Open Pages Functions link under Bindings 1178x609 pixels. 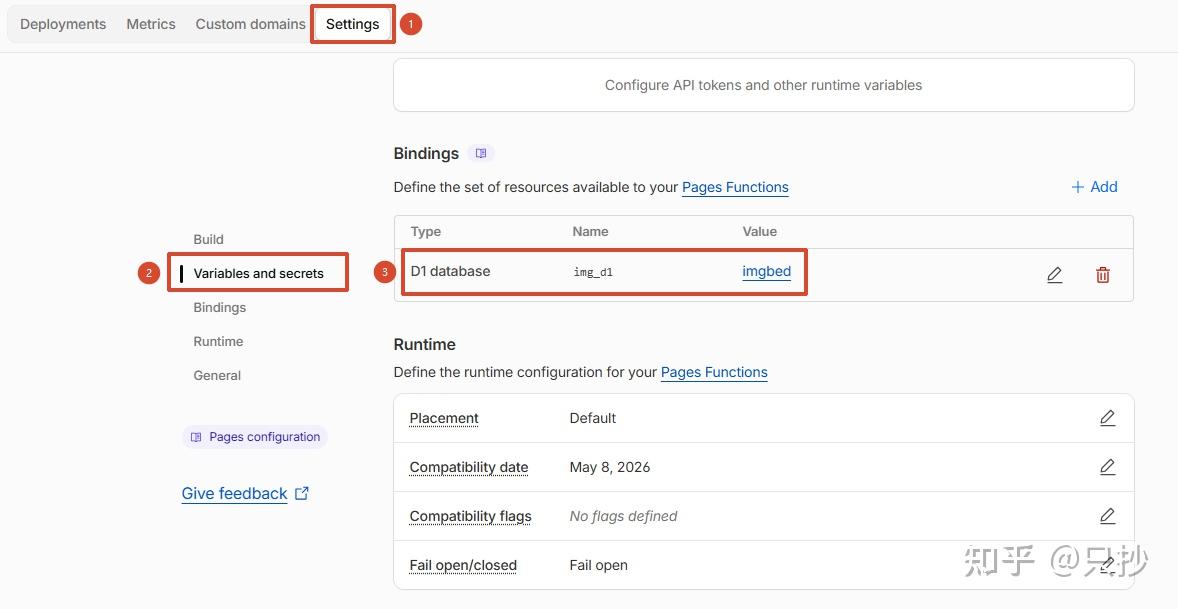click(735, 187)
